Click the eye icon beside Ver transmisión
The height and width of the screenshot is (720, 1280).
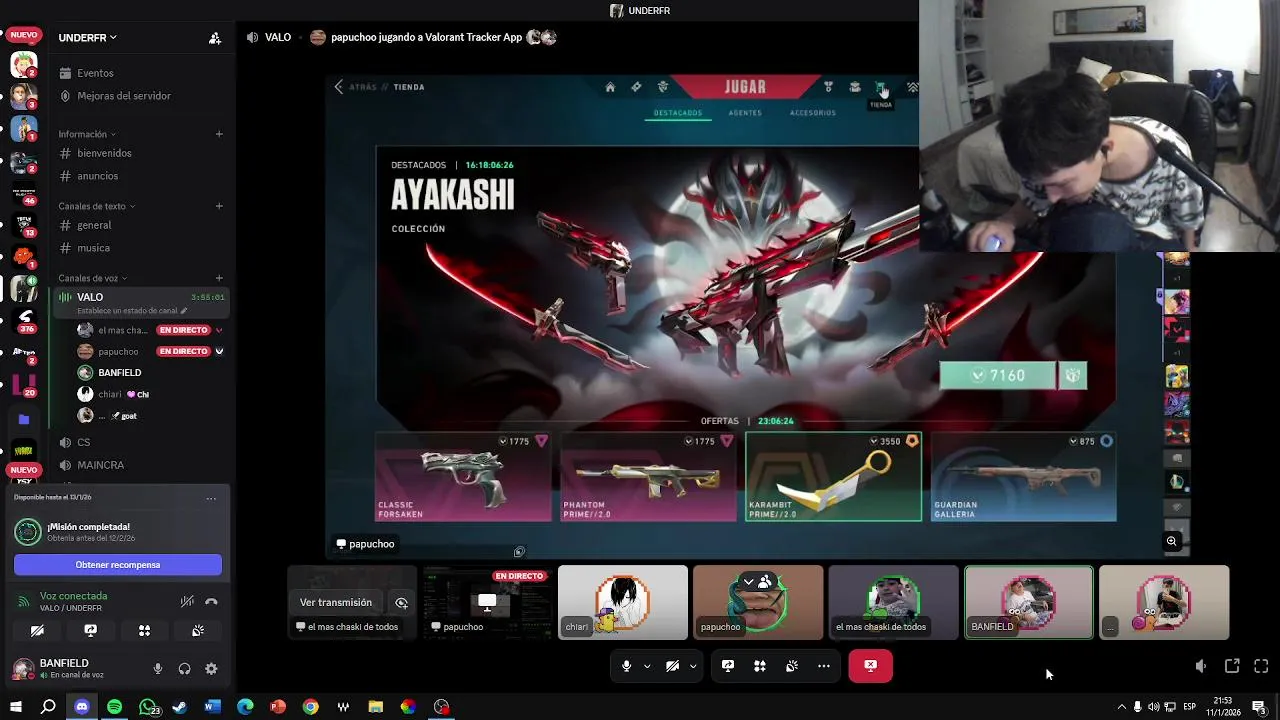click(x=401, y=603)
